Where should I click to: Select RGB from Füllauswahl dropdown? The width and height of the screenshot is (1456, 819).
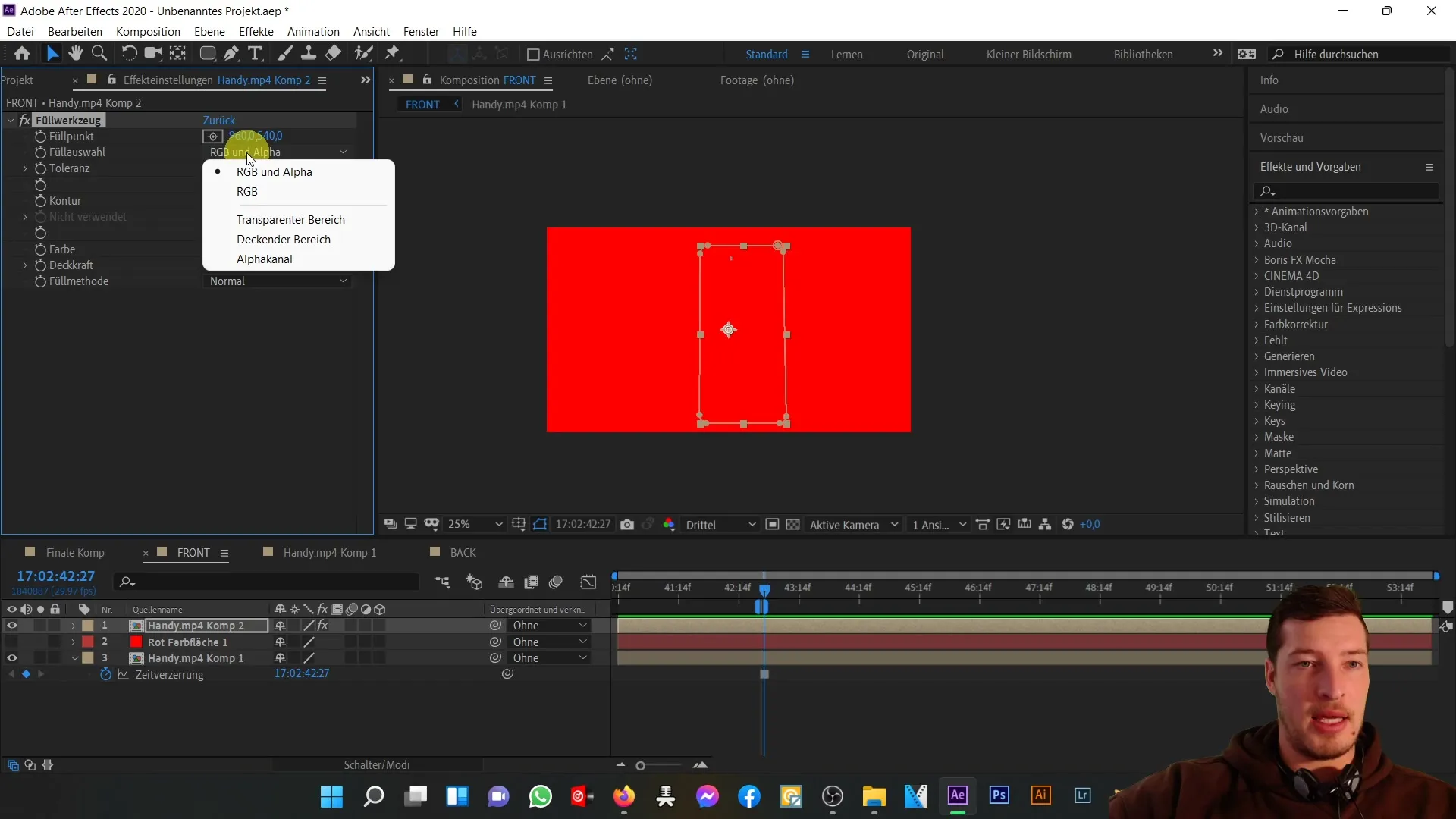click(247, 191)
